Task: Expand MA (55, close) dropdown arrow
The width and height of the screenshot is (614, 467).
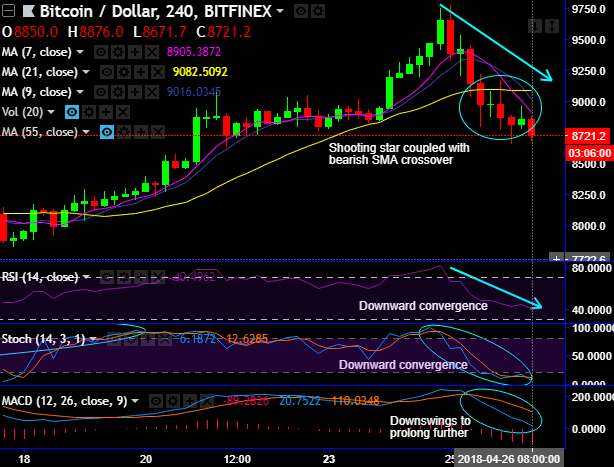Action: (86, 132)
